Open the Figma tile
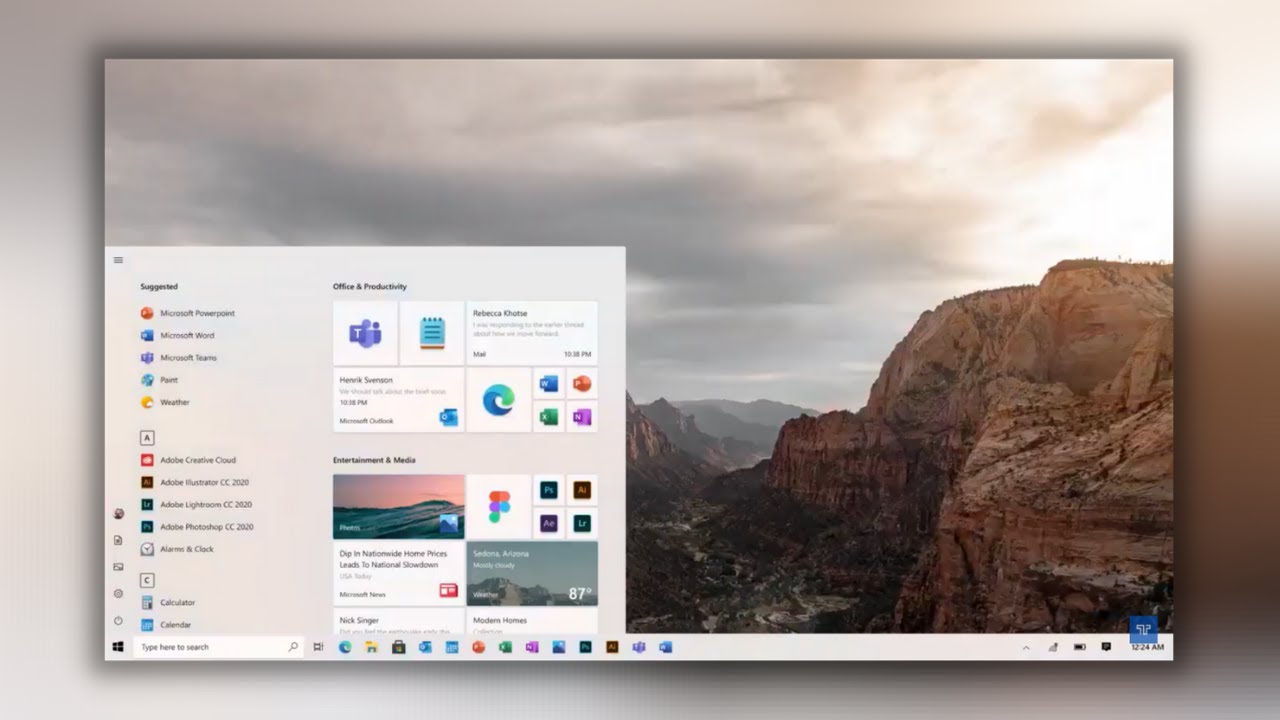The width and height of the screenshot is (1280, 720). coord(498,506)
